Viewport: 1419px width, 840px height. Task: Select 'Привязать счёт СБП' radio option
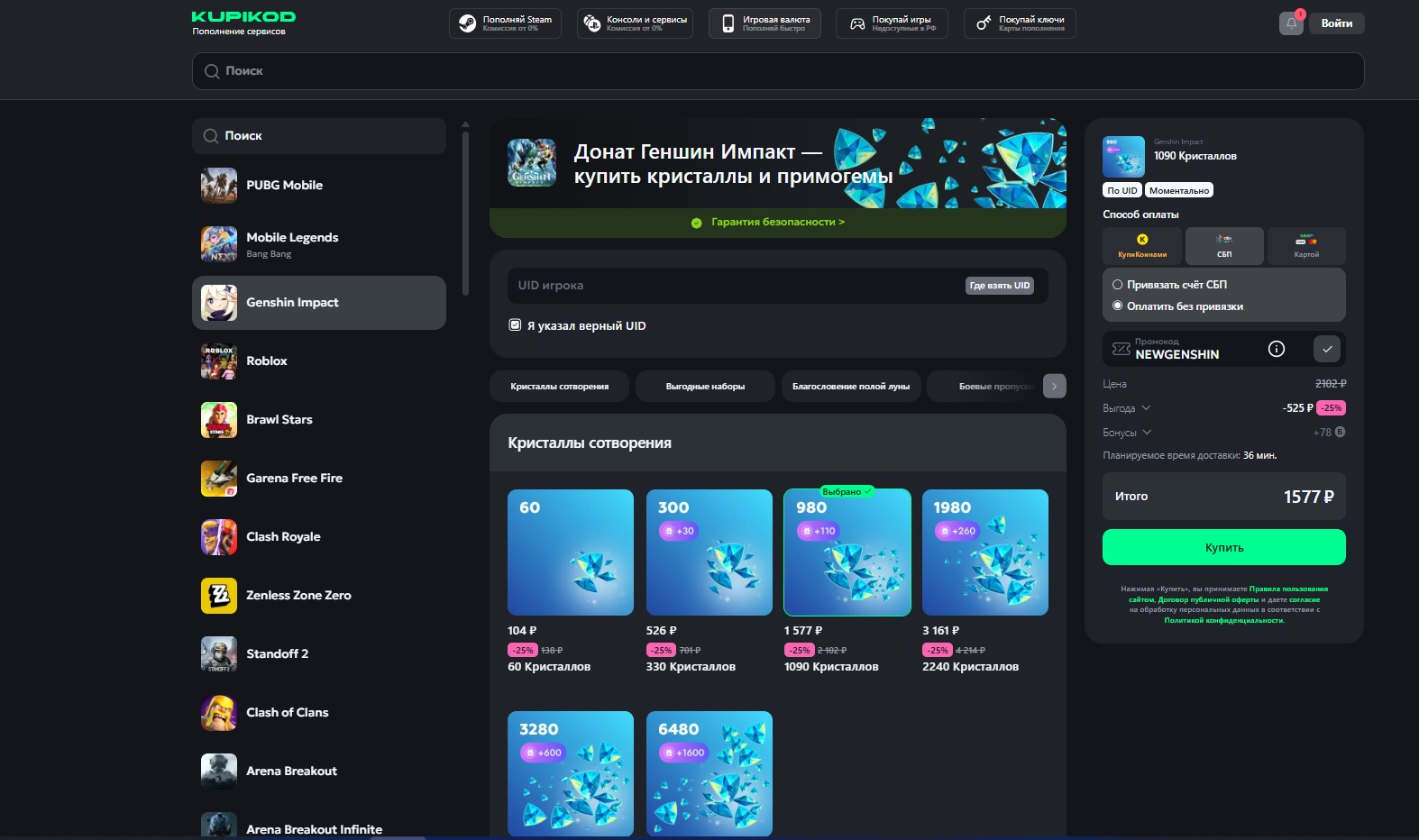[1117, 285]
